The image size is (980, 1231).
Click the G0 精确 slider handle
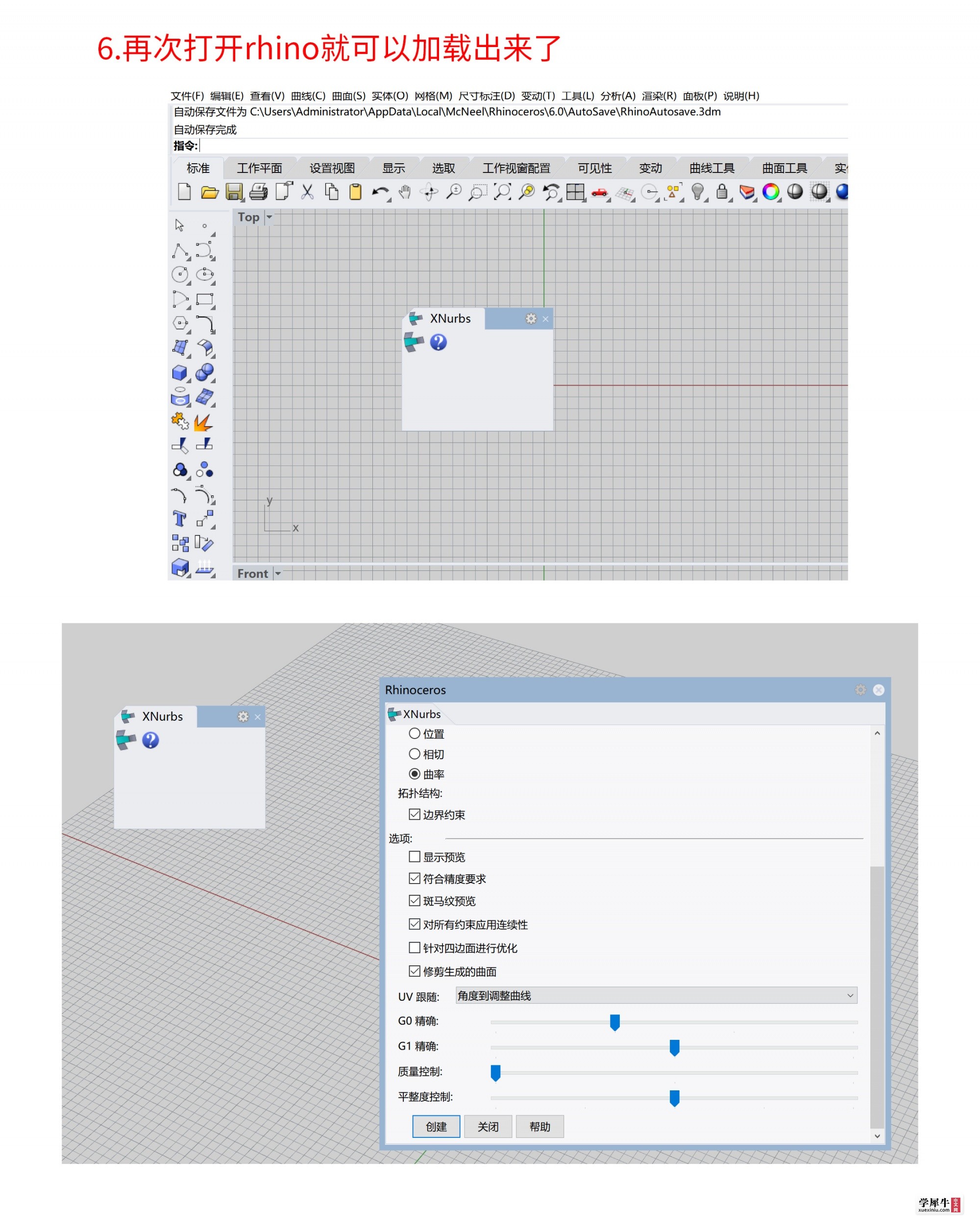point(615,1022)
